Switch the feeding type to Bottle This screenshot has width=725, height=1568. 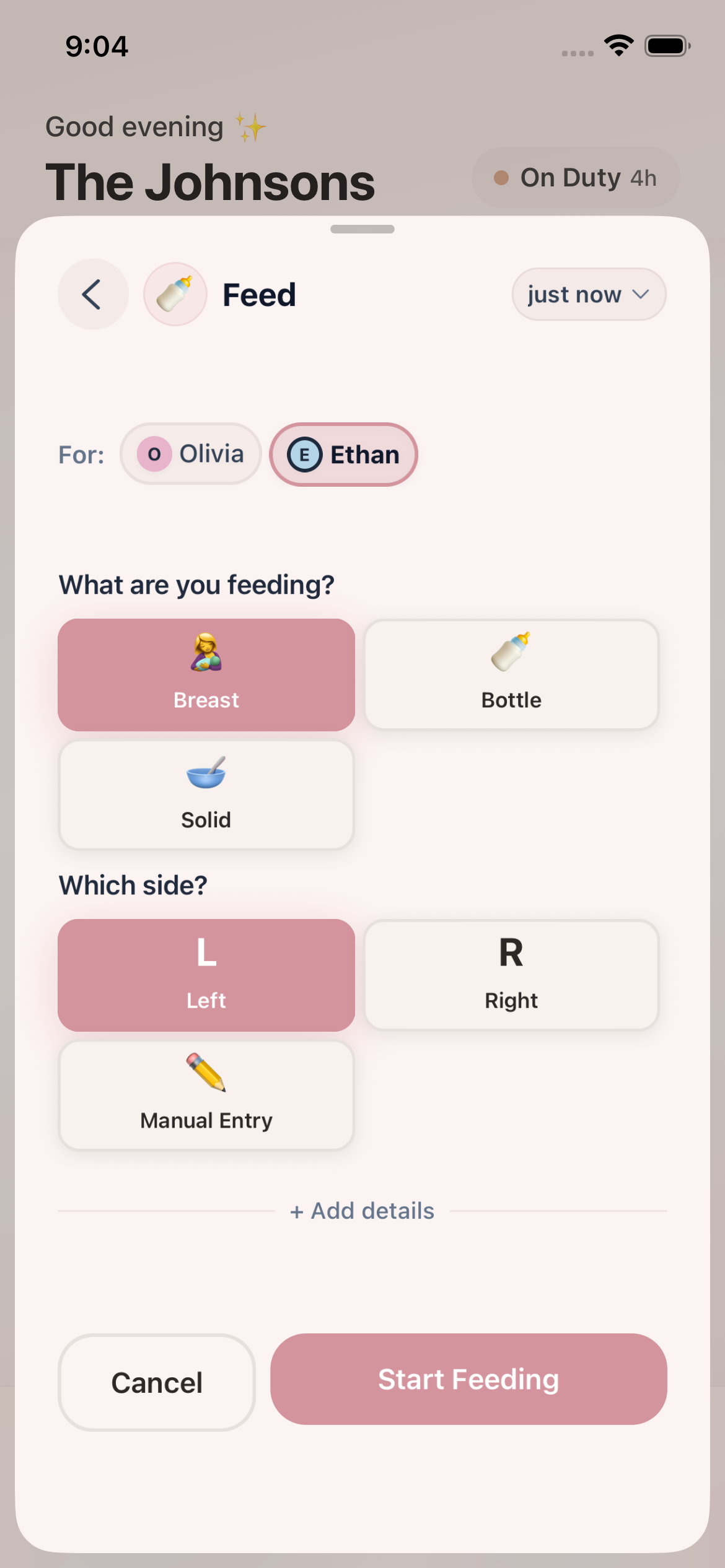pyautogui.click(x=511, y=674)
